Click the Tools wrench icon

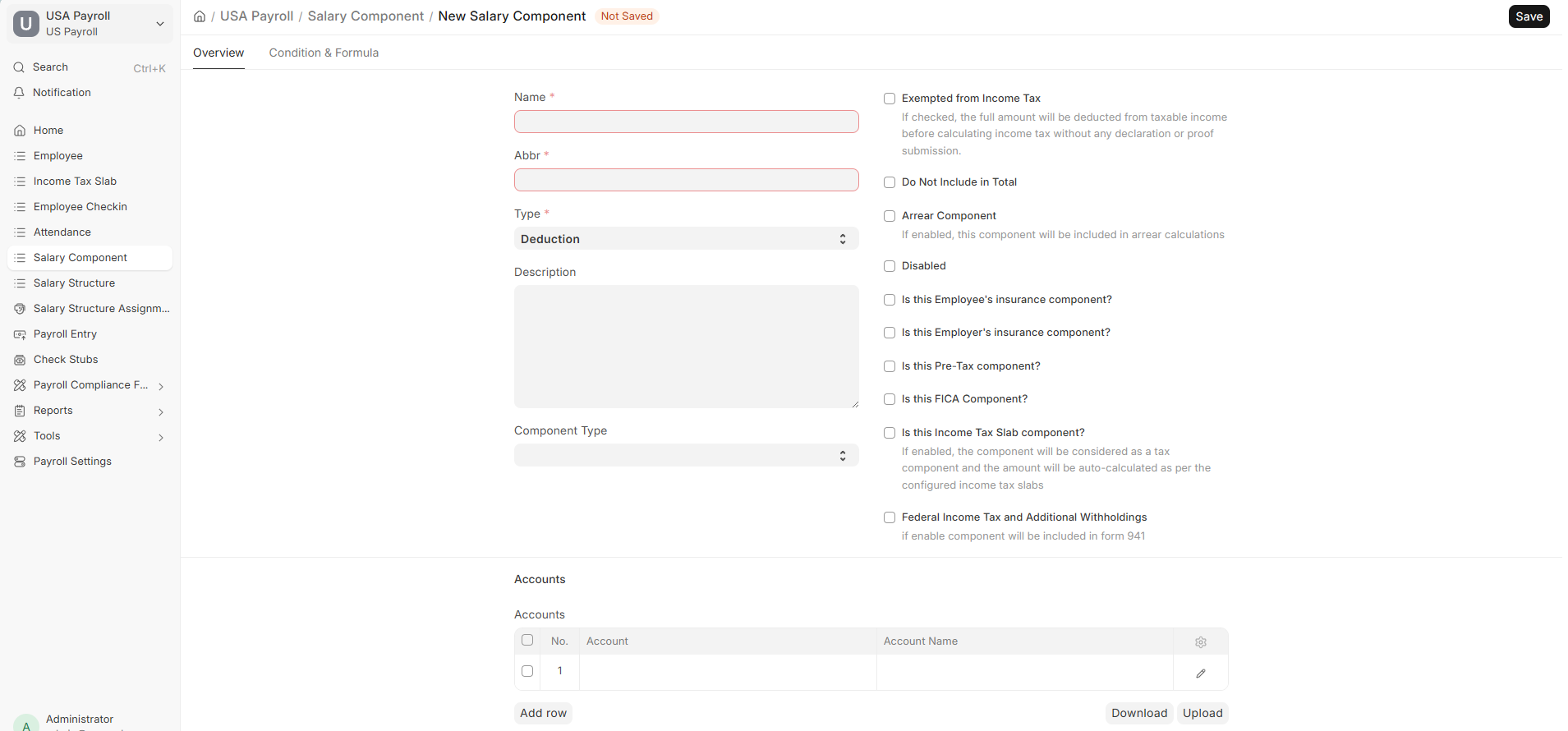pyautogui.click(x=20, y=436)
